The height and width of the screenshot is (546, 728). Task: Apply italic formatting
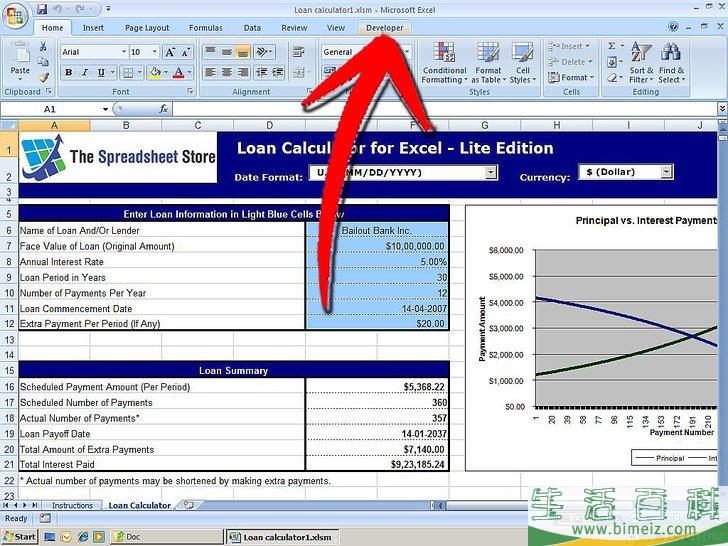[84, 72]
